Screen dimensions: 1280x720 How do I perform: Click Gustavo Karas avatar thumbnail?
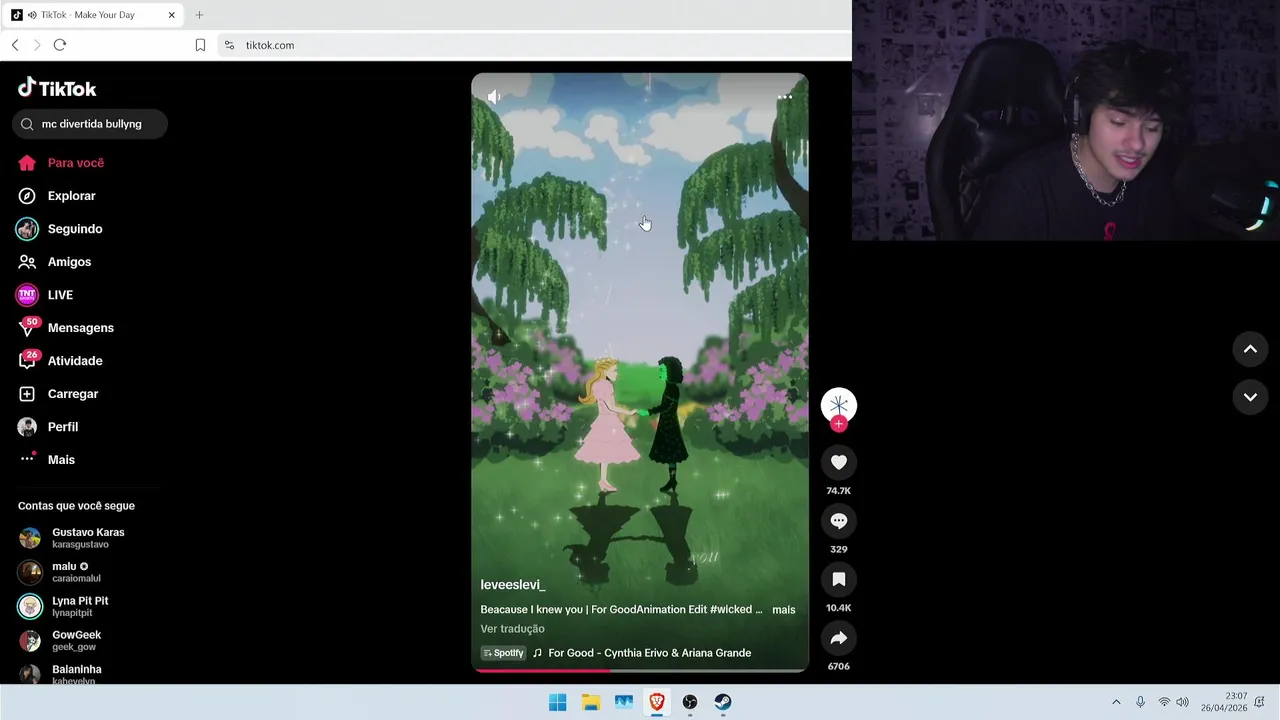point(30,538)
